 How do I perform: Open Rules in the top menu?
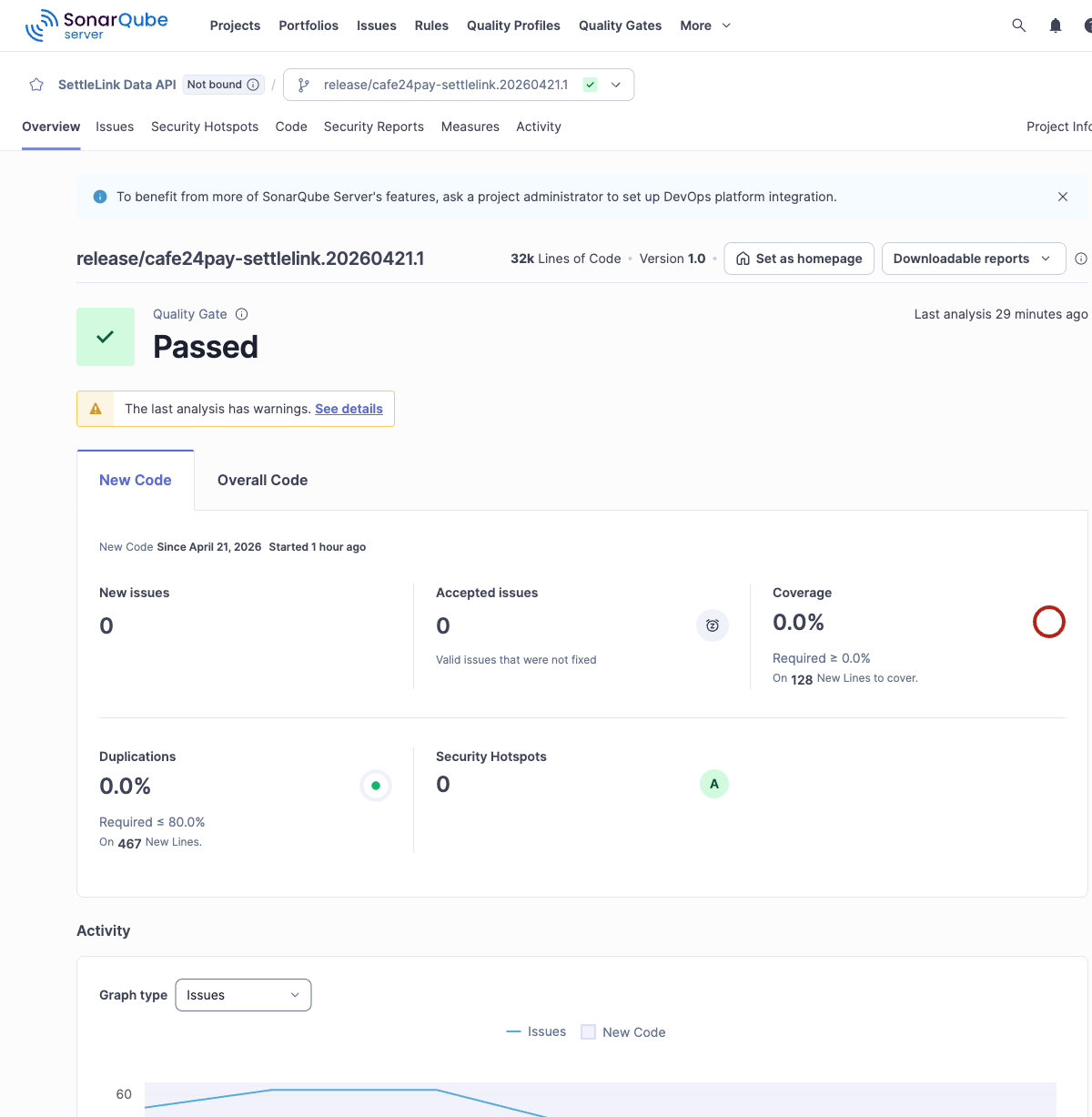click(431, 25)
